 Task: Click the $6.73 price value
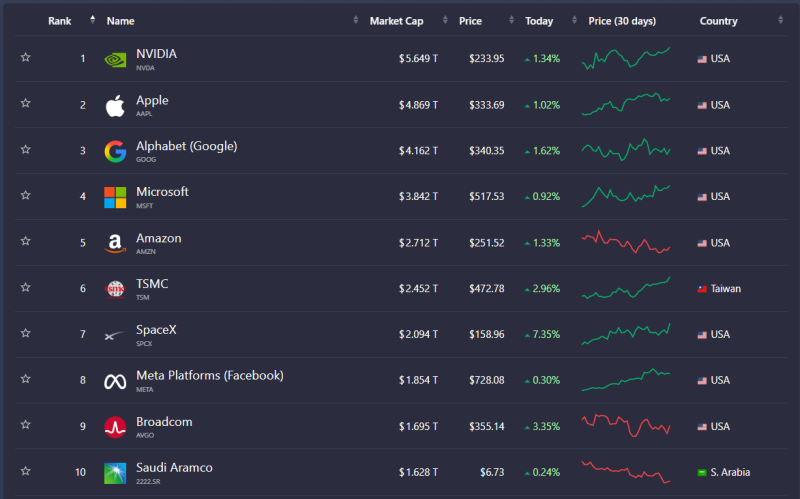coord(492,472)
